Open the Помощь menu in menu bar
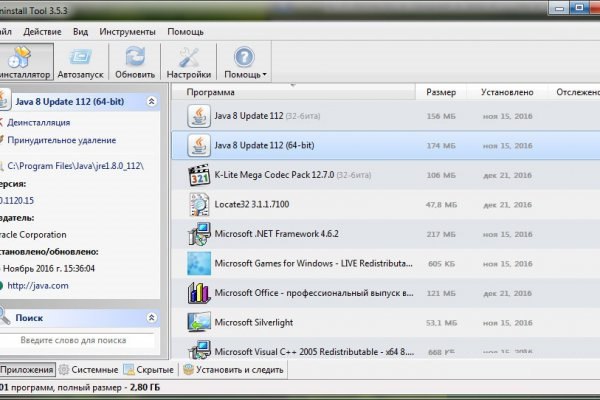This screenshot has height=400, width=600. (x=185, y=32)
